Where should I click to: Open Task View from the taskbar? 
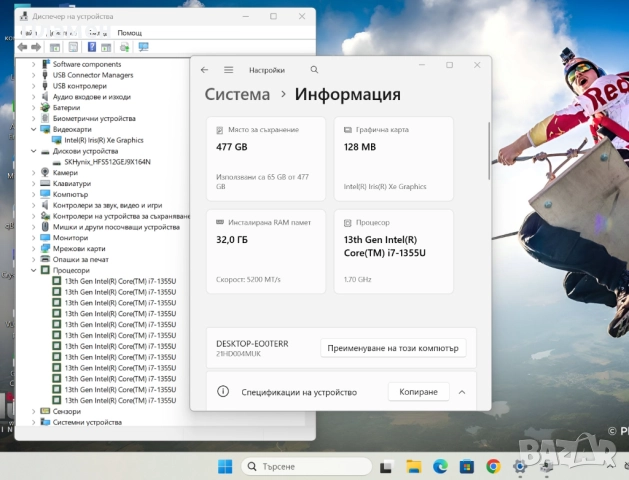pyautogui.click(x=386, y=467)
